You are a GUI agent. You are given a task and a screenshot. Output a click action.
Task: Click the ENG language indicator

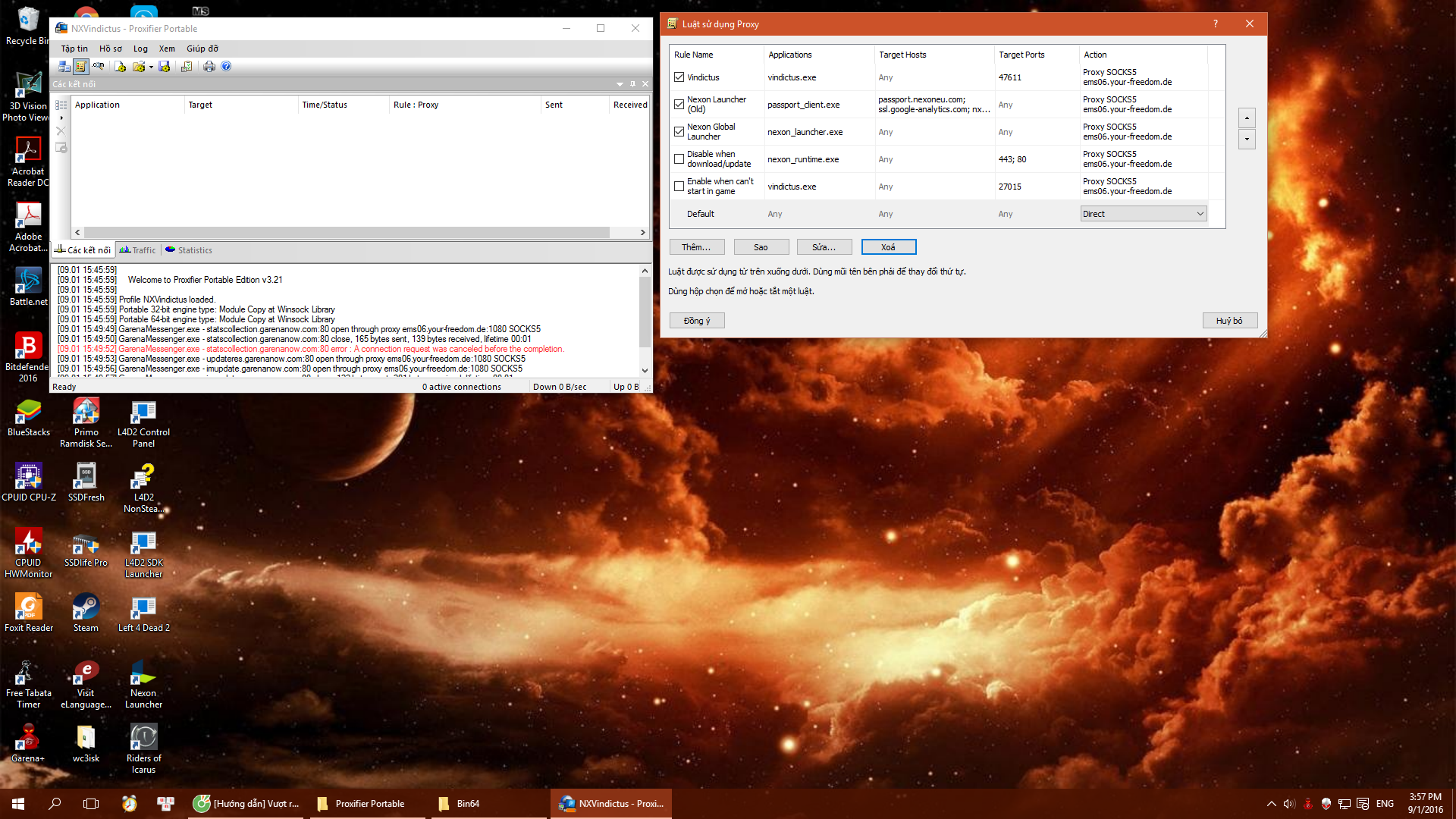point(1385,804)
